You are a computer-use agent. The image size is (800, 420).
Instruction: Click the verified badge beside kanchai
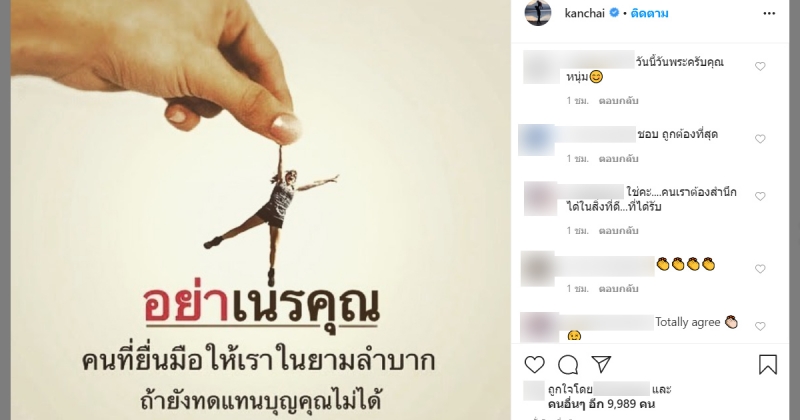[614, 13]
